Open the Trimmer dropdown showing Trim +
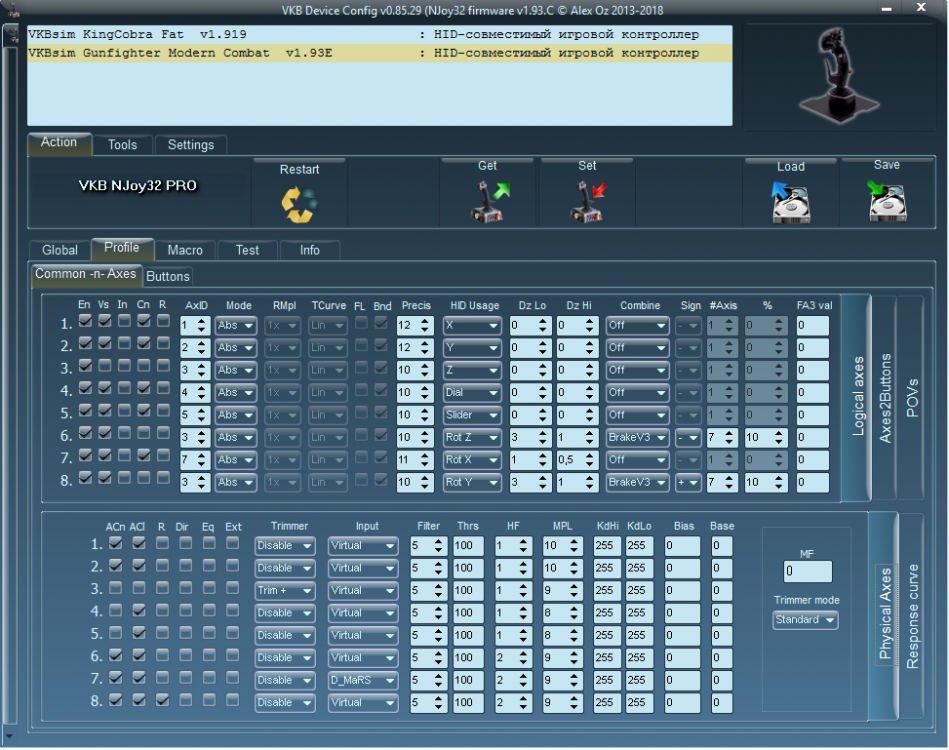Image resolution: width=949 pixels, height=750 pixels. (284, 591)
